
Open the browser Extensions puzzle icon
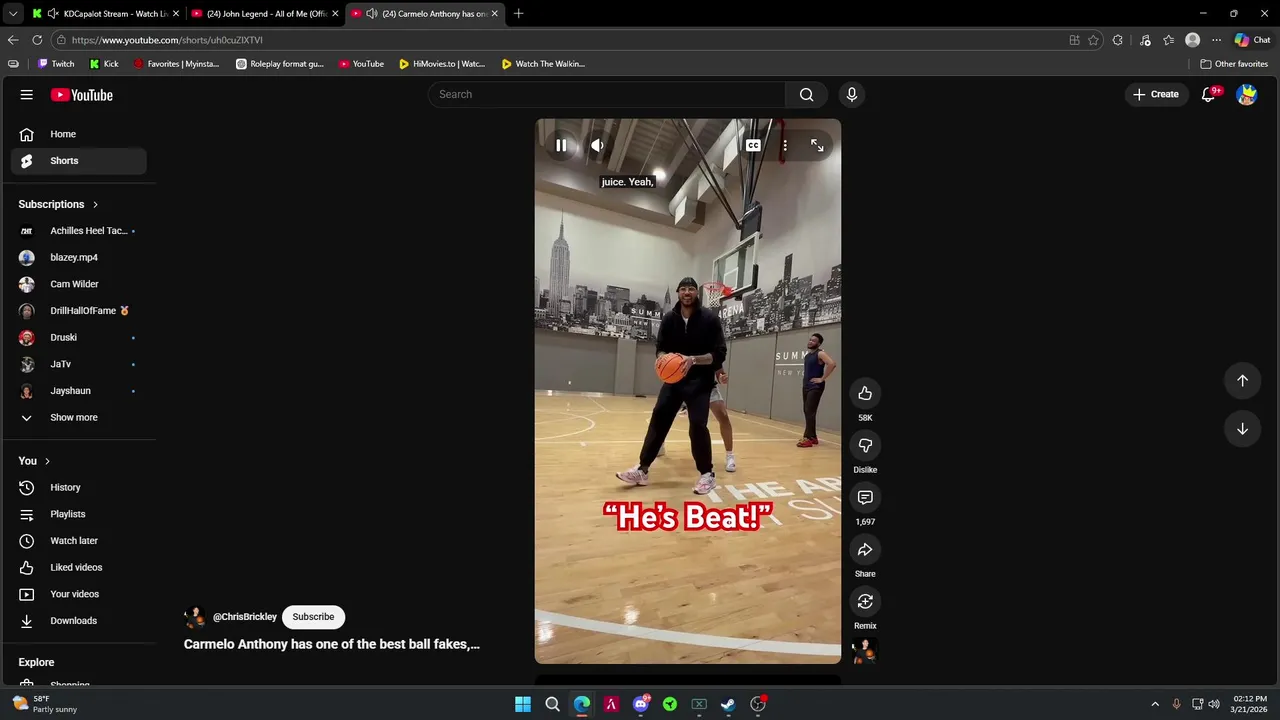click(1118, 40)
